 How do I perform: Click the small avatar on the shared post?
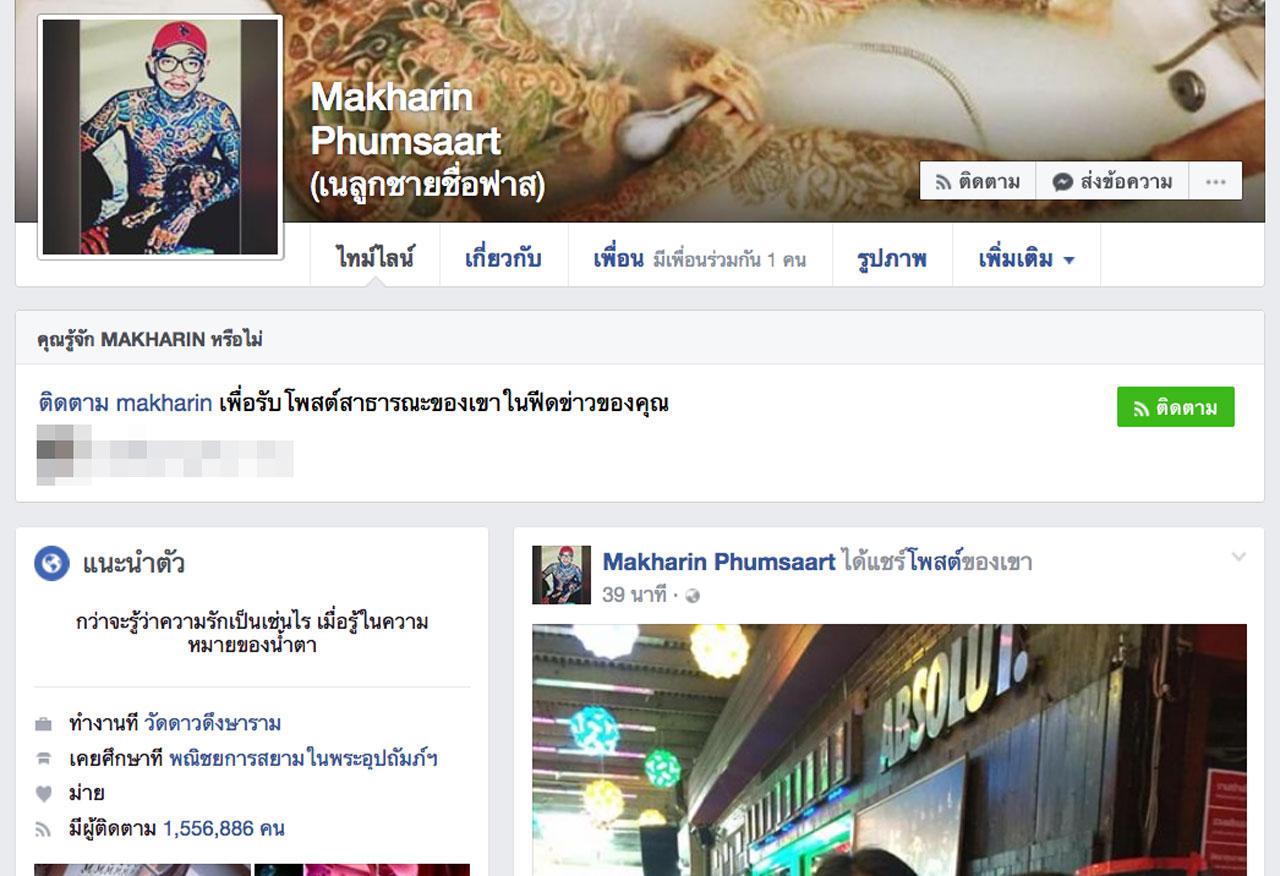[561, 575]
